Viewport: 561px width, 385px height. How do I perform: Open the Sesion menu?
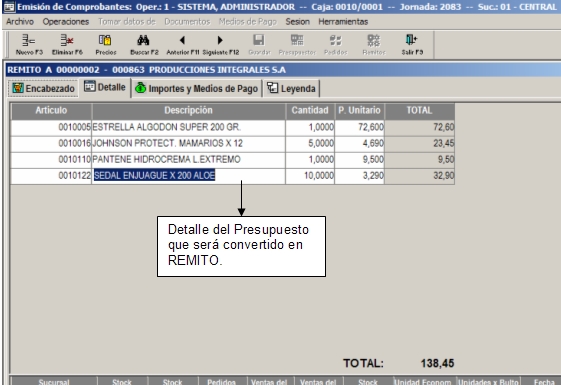pyautogui.click(x=297, y=22)
